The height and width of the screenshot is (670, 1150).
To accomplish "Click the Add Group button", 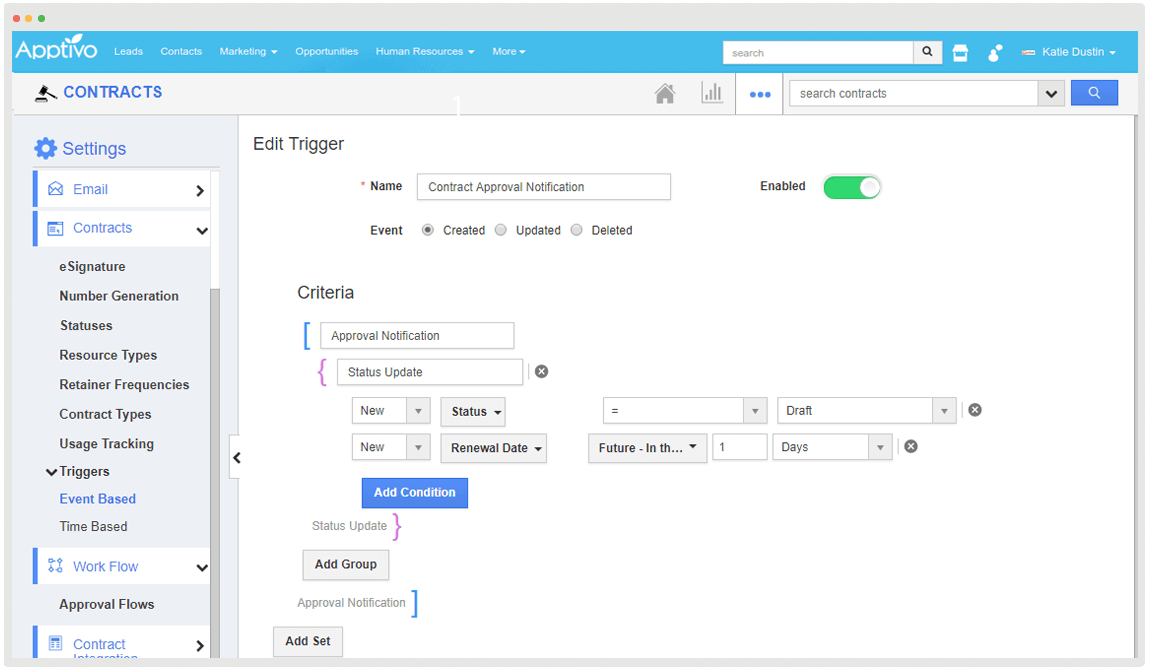I will click(x=345, y=565).
